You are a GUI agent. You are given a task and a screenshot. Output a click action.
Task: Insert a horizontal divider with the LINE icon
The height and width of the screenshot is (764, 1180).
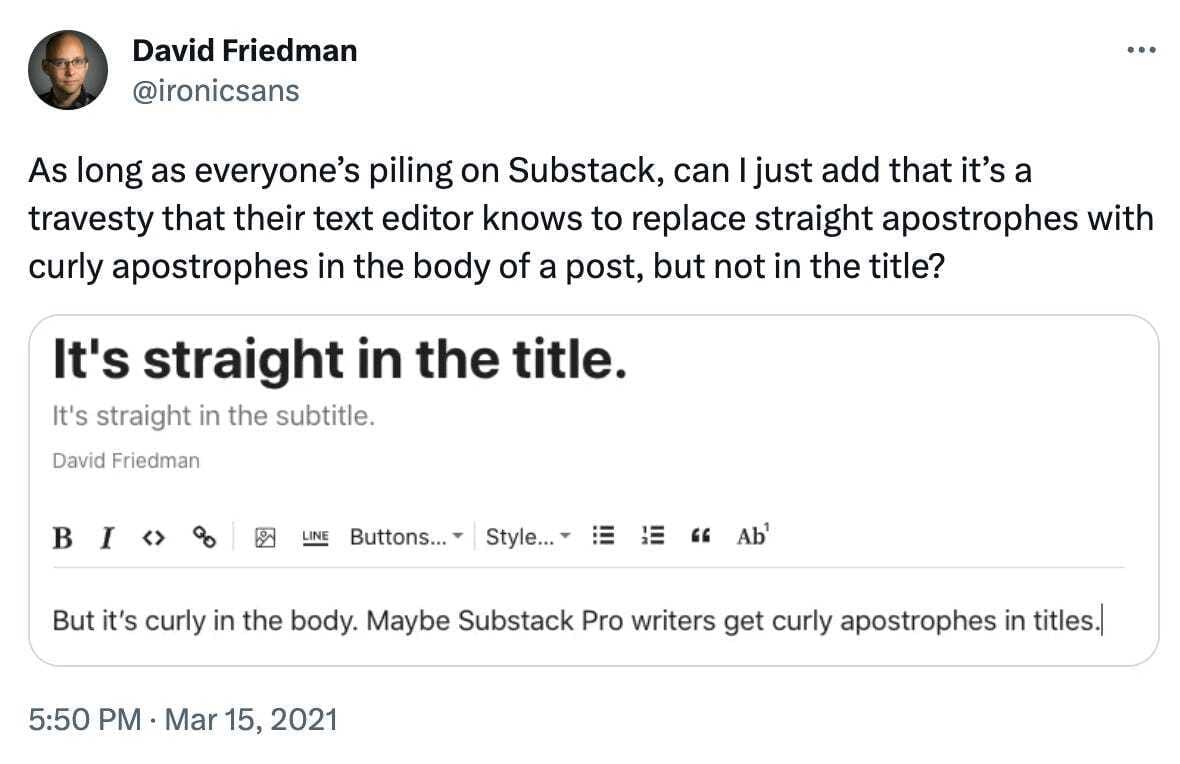[315, 537]
